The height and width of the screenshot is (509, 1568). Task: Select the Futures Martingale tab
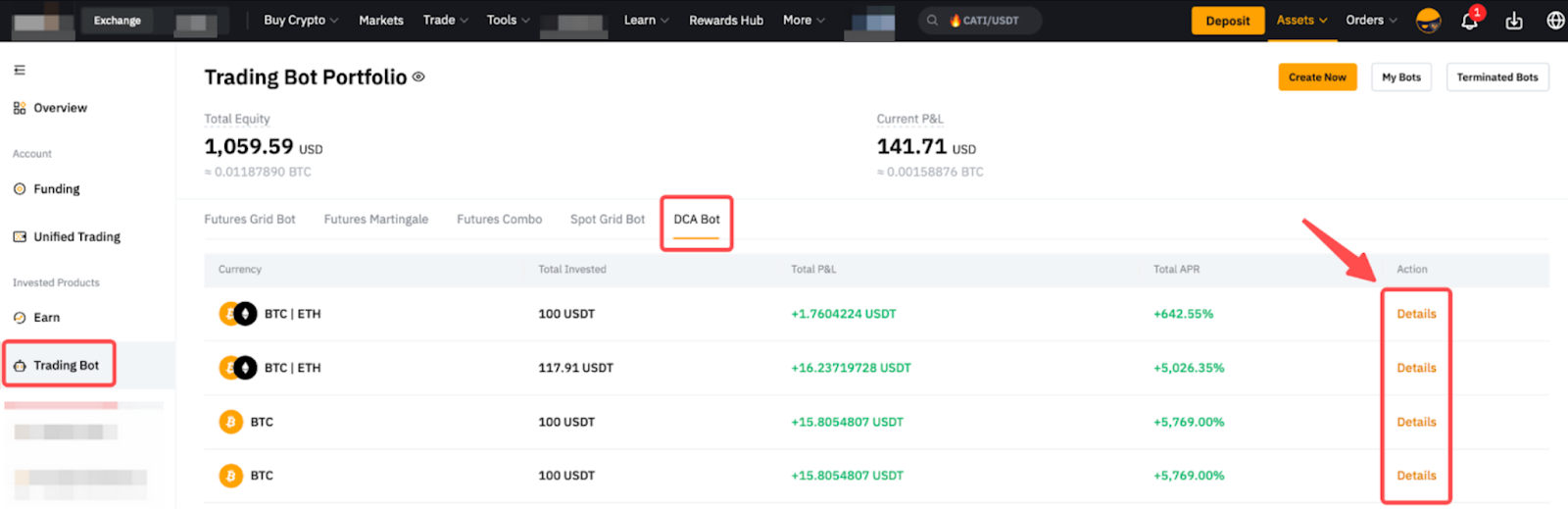[375, 220]
